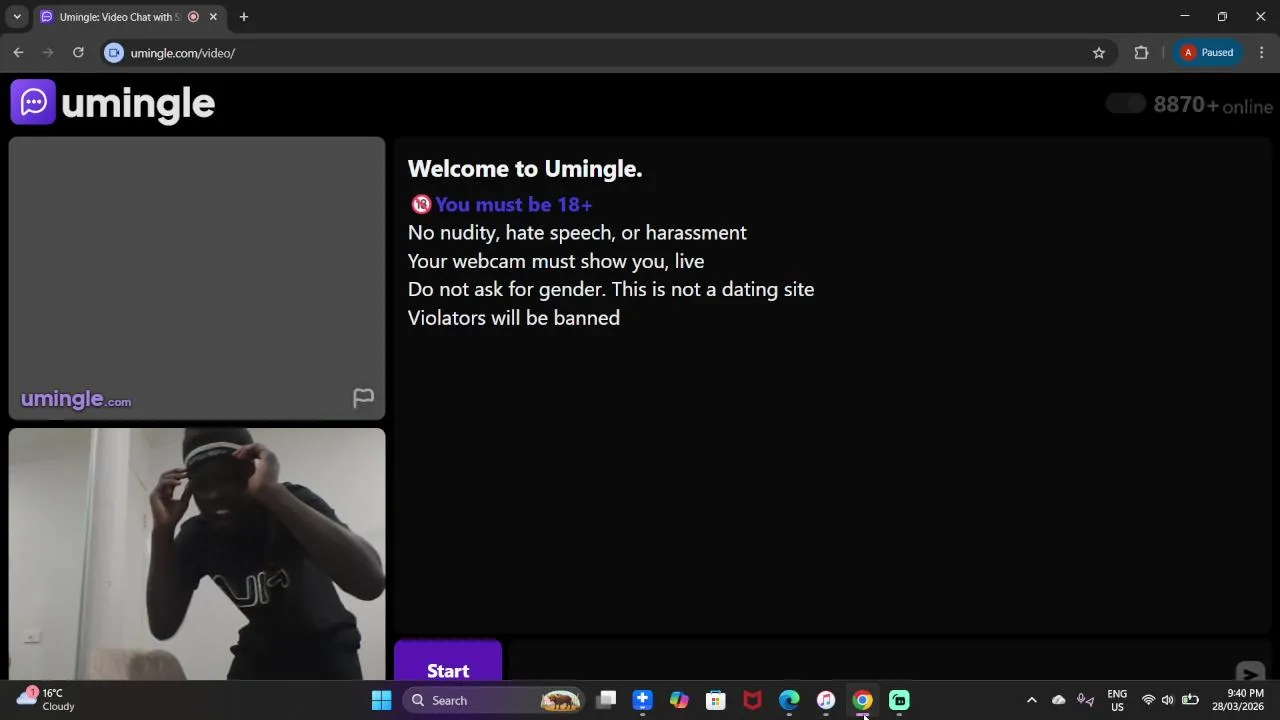This screenshot has height=720, width=1280.
Task: Click the recording indicator on the tab
Action: tap(193, 17)
